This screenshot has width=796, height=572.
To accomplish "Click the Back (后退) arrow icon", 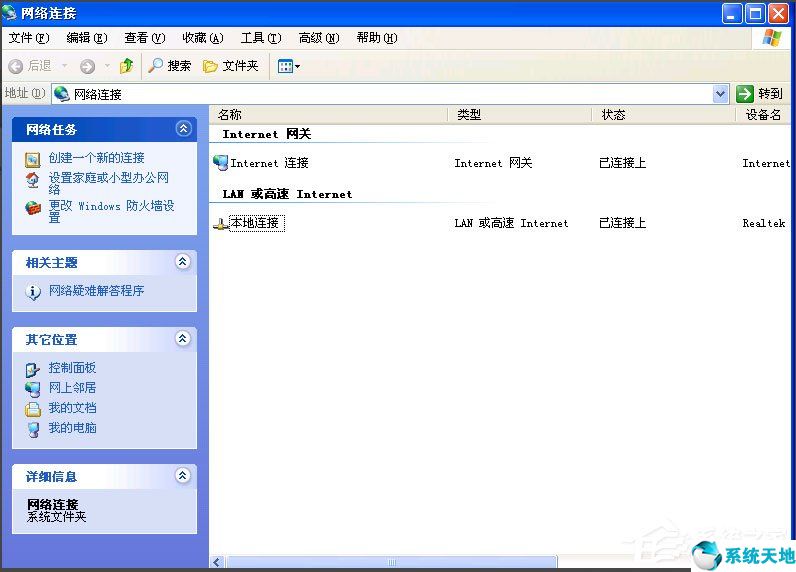I will coord(16,66).
